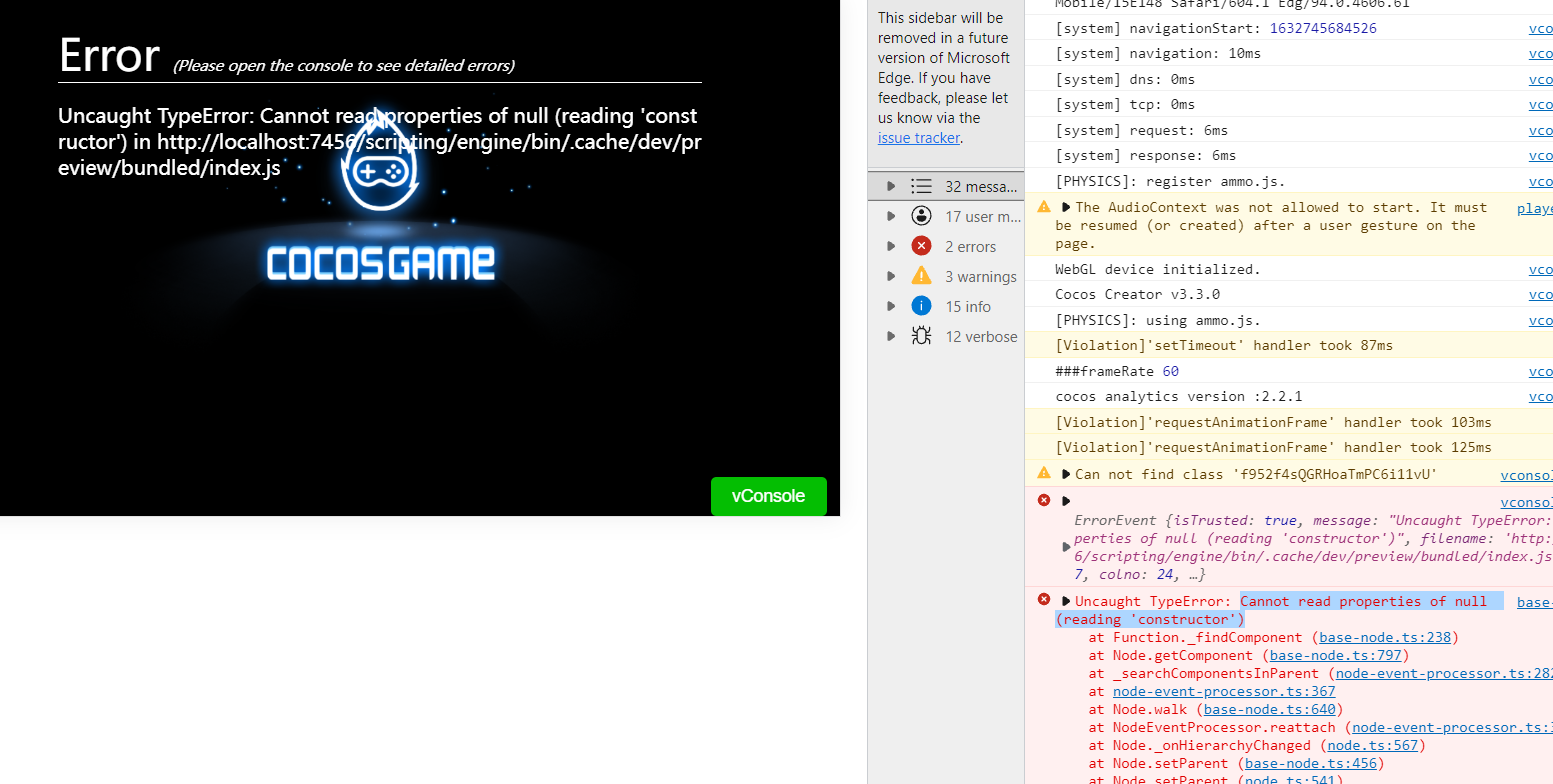Click the warning icon on the AudioContext log entry
Viewport: 1553px width, 784px height.
(x=1044, y=207)
